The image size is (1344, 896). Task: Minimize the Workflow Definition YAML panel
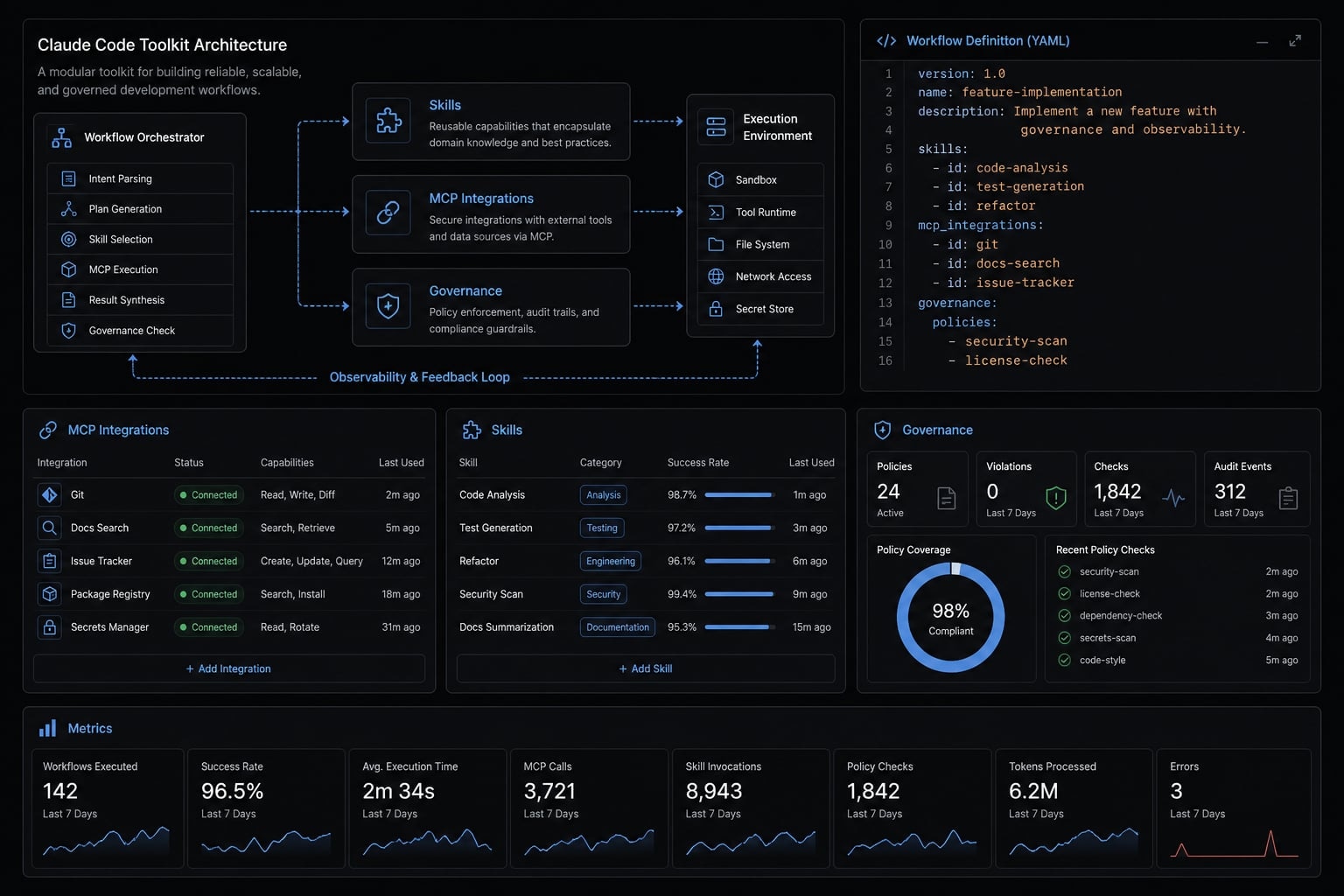click(1262, 42)
